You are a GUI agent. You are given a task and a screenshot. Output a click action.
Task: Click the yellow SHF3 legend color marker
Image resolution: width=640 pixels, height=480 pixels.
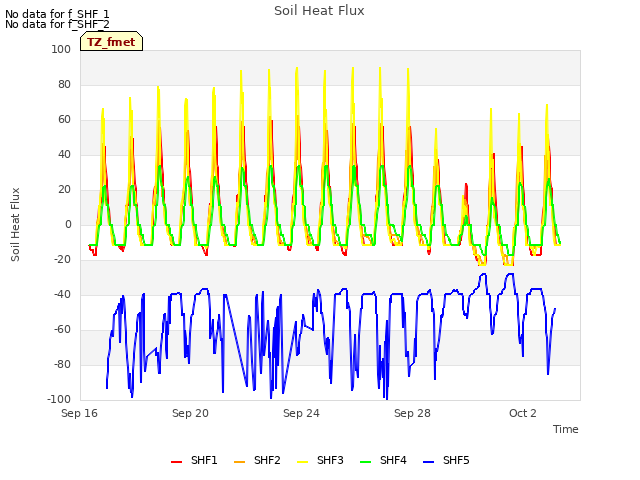[302, 462]
